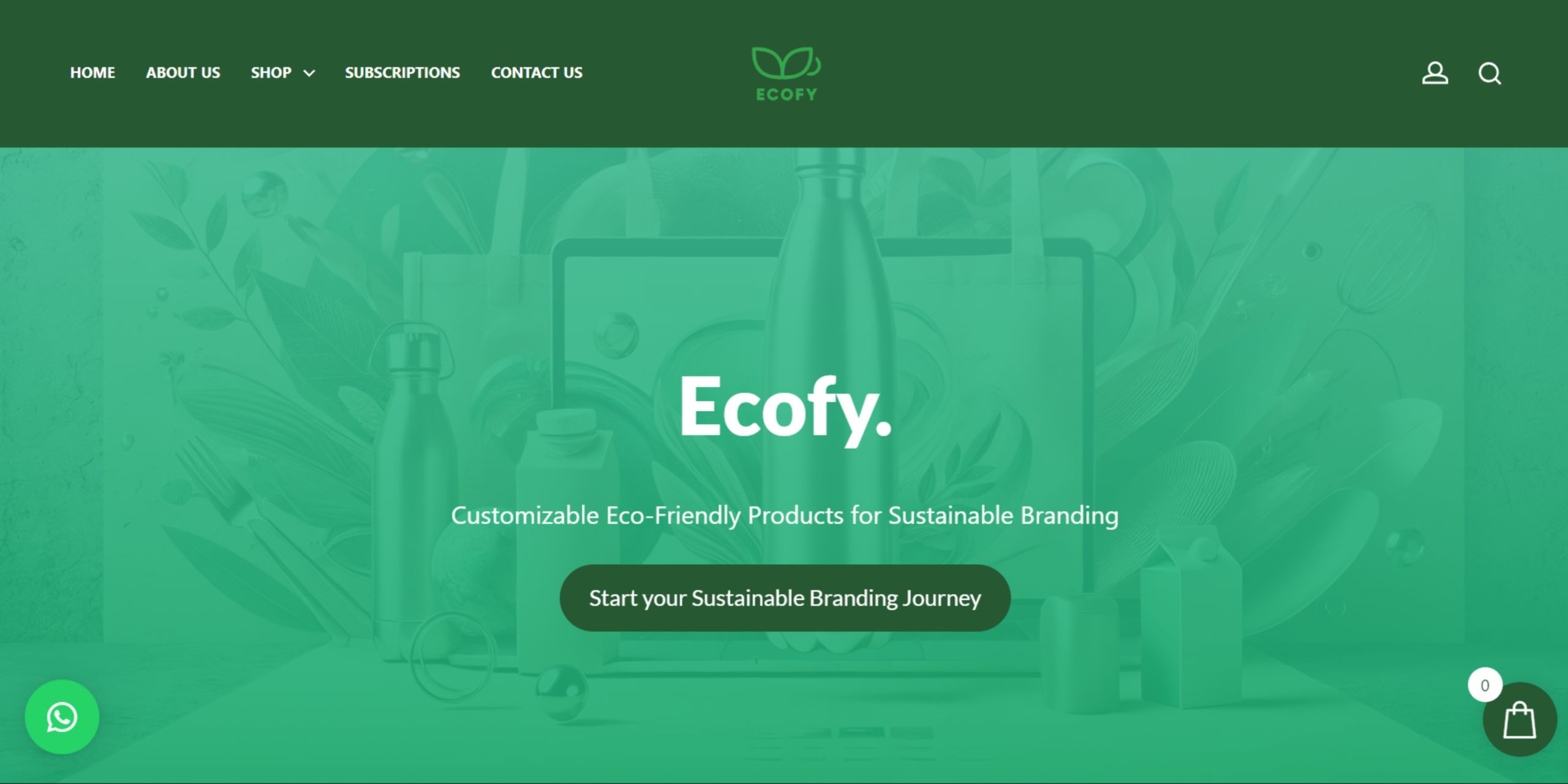Open the WhatsApp chat bubble
Screen dimensions: 1568x784
pos(62,717)
